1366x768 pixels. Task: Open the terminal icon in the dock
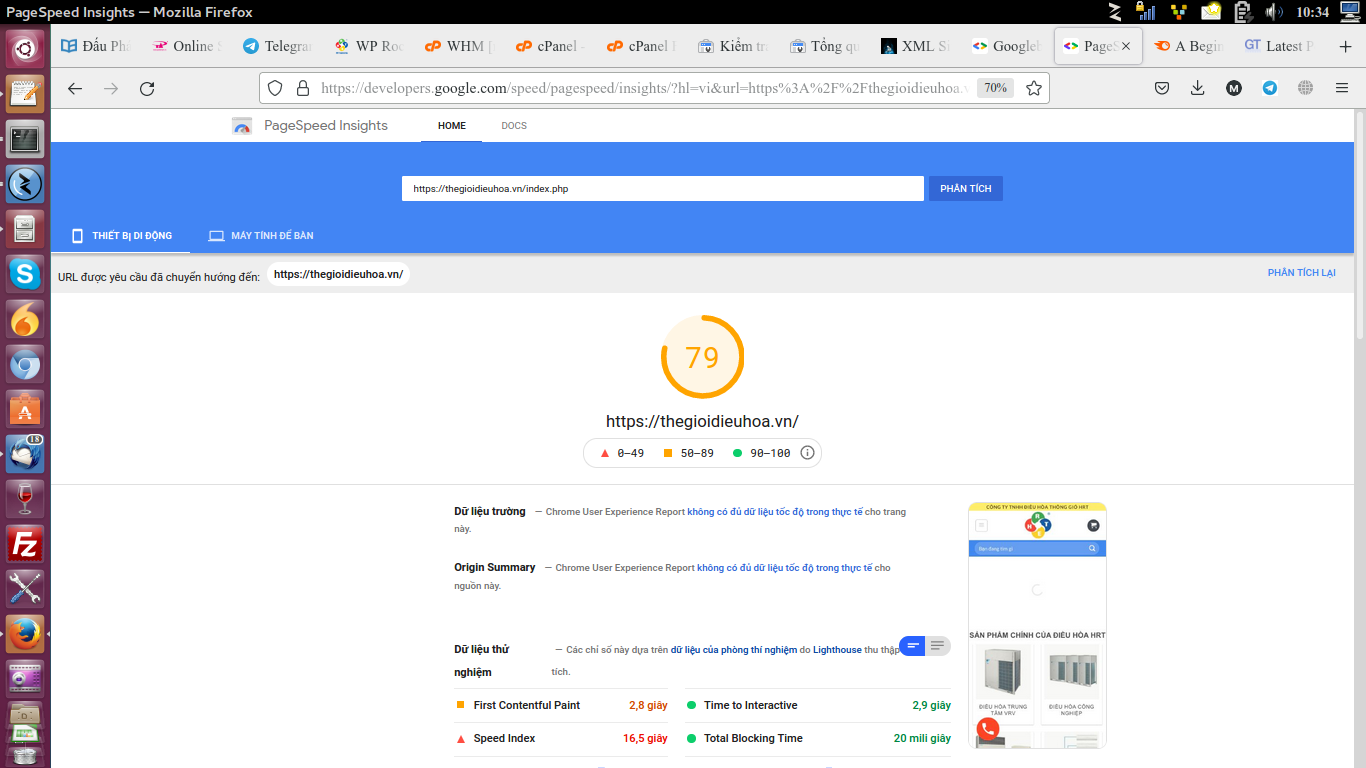[25, 138]
